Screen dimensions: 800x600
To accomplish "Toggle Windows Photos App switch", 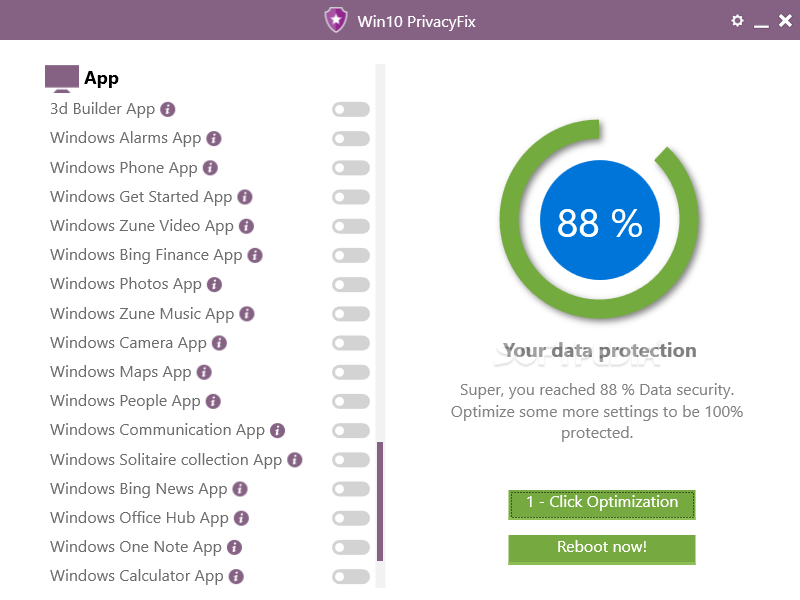I will pos(351,284).
